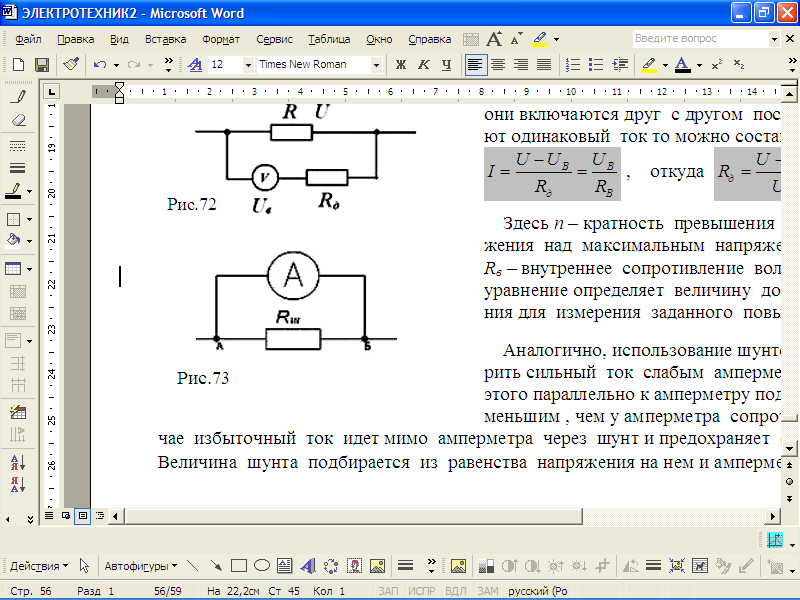Select the Oval drawing tool
Image resolution: width=800 pixels, height=600 pixels.
coord(262,565)
